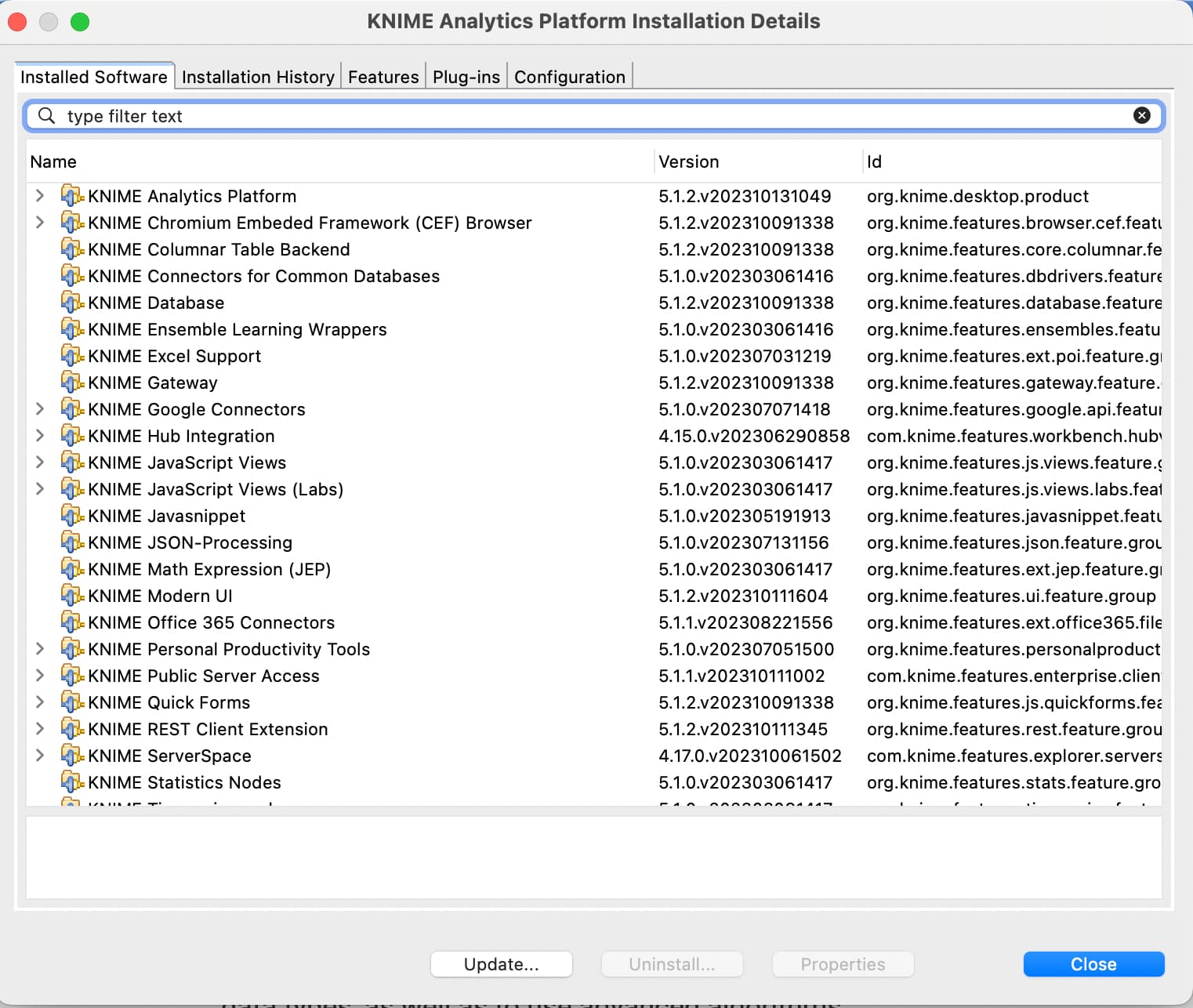Select version 5.1.2.v202310111345 cell
1193x1008 pixels.
743,729
